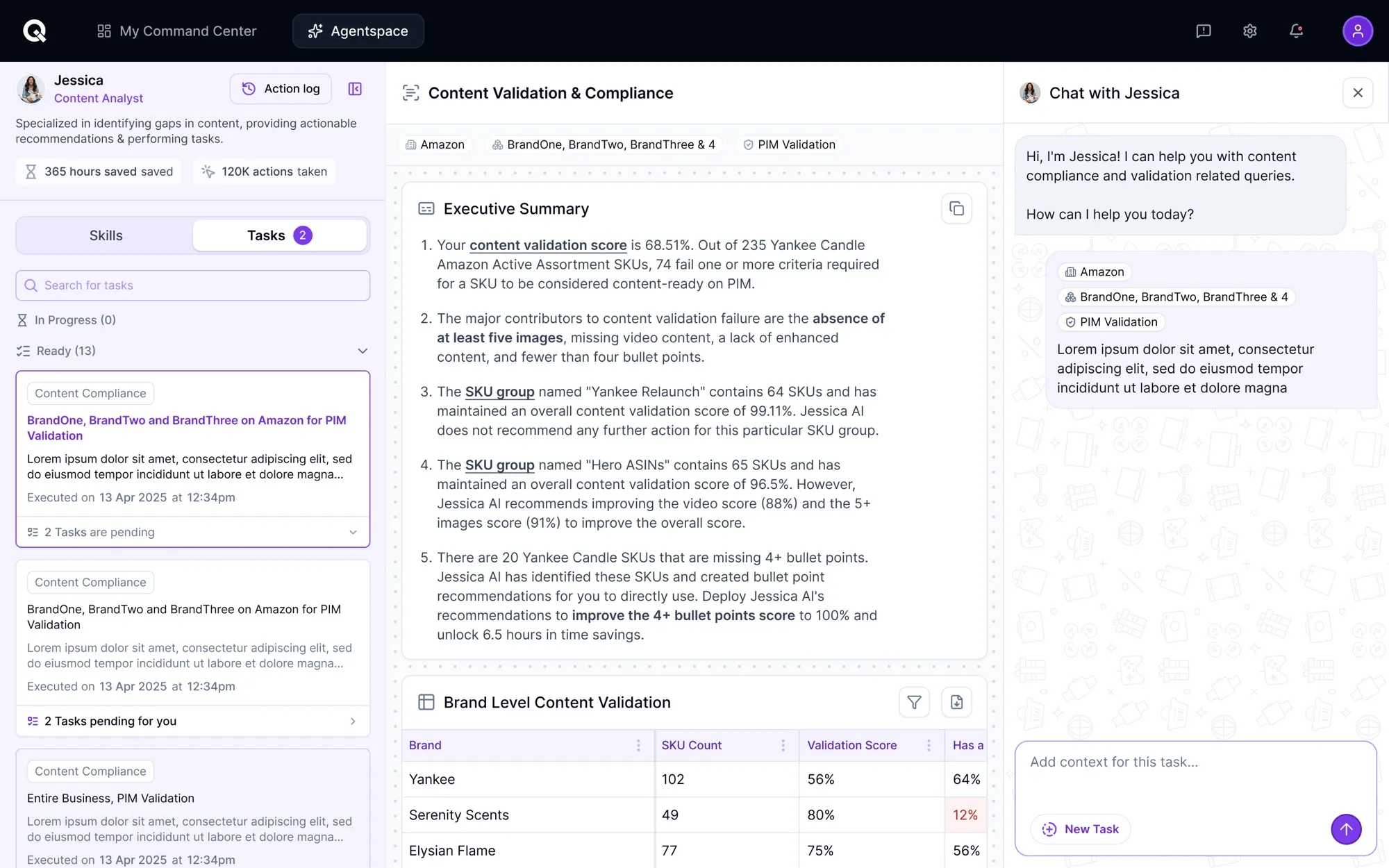Click the 120K actions taken badge
Image resolution: width=1389 pixels, height=868 pixels.
click(x=264, y=172)
